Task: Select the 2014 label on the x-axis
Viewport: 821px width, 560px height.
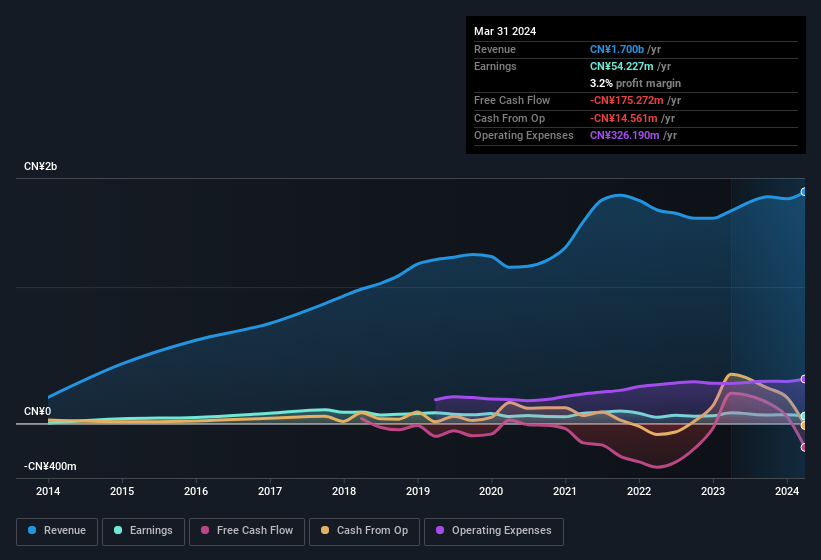Action: pyautogui.click(x=48, y=491)
